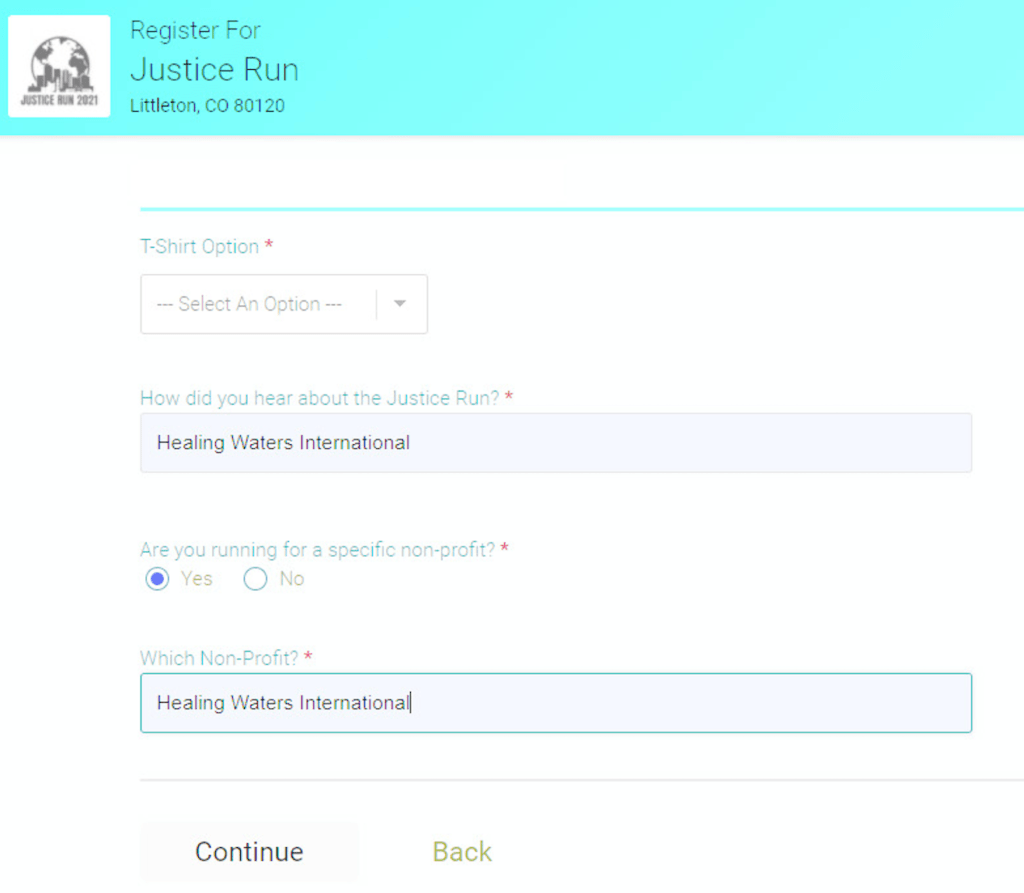Expand the T-Shirt Option dropdown arrow

pos(400,304)
